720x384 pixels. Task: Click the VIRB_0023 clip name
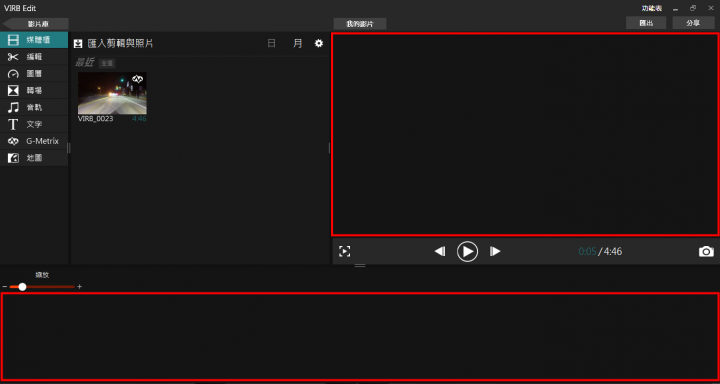96,119
